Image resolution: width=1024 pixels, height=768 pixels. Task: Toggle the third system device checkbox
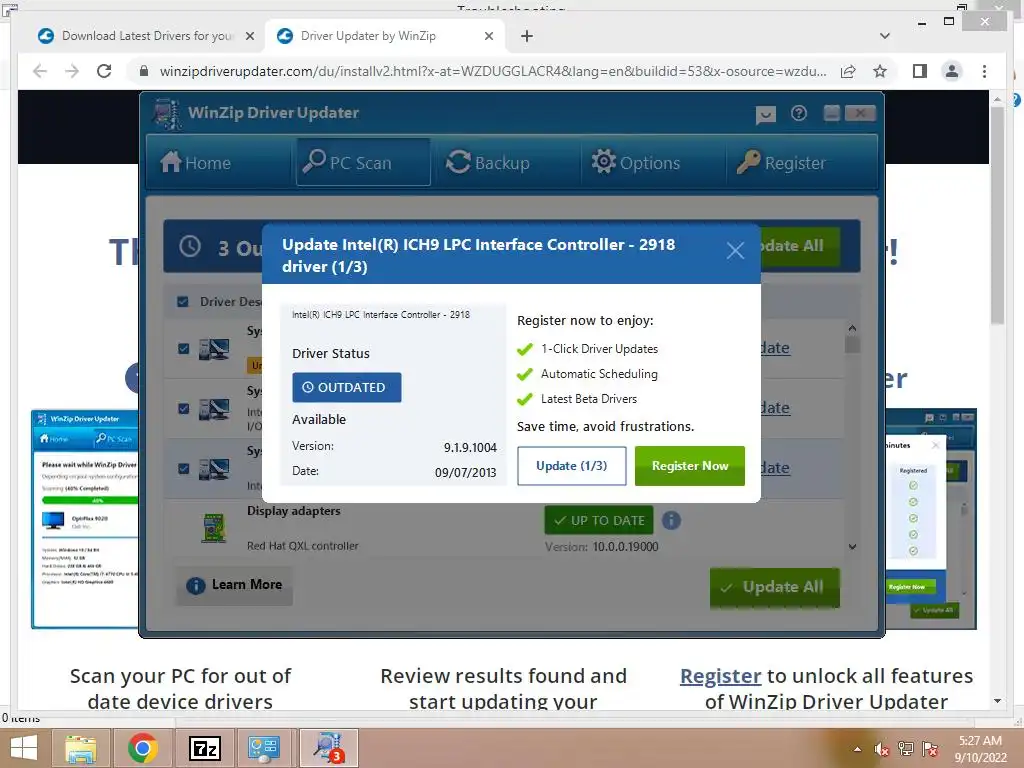184,468
